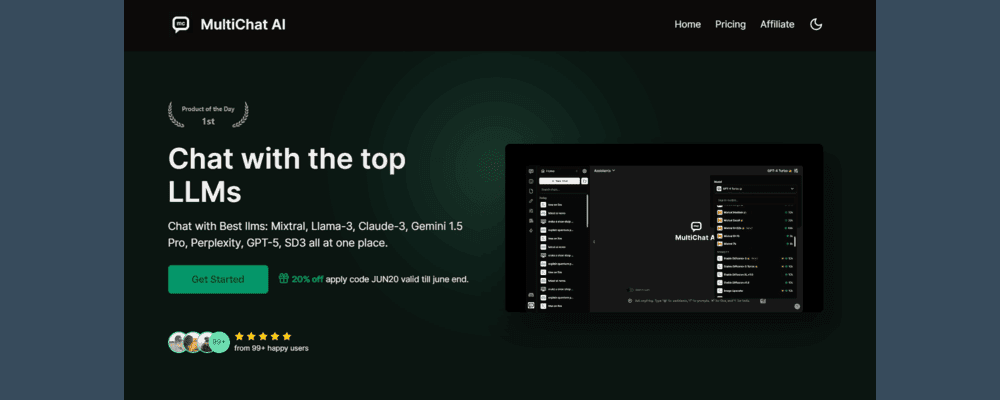1000x400 pixels.
Task: Click the 99+ users avatar badge
Action: [219, 342]
